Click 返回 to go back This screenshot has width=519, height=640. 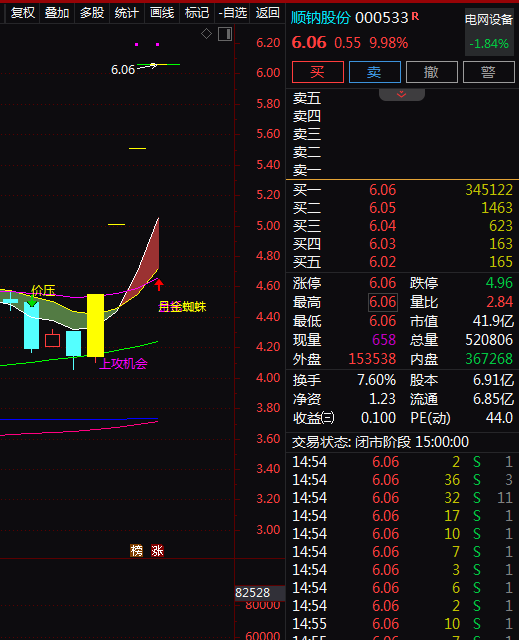click(268, 13)
